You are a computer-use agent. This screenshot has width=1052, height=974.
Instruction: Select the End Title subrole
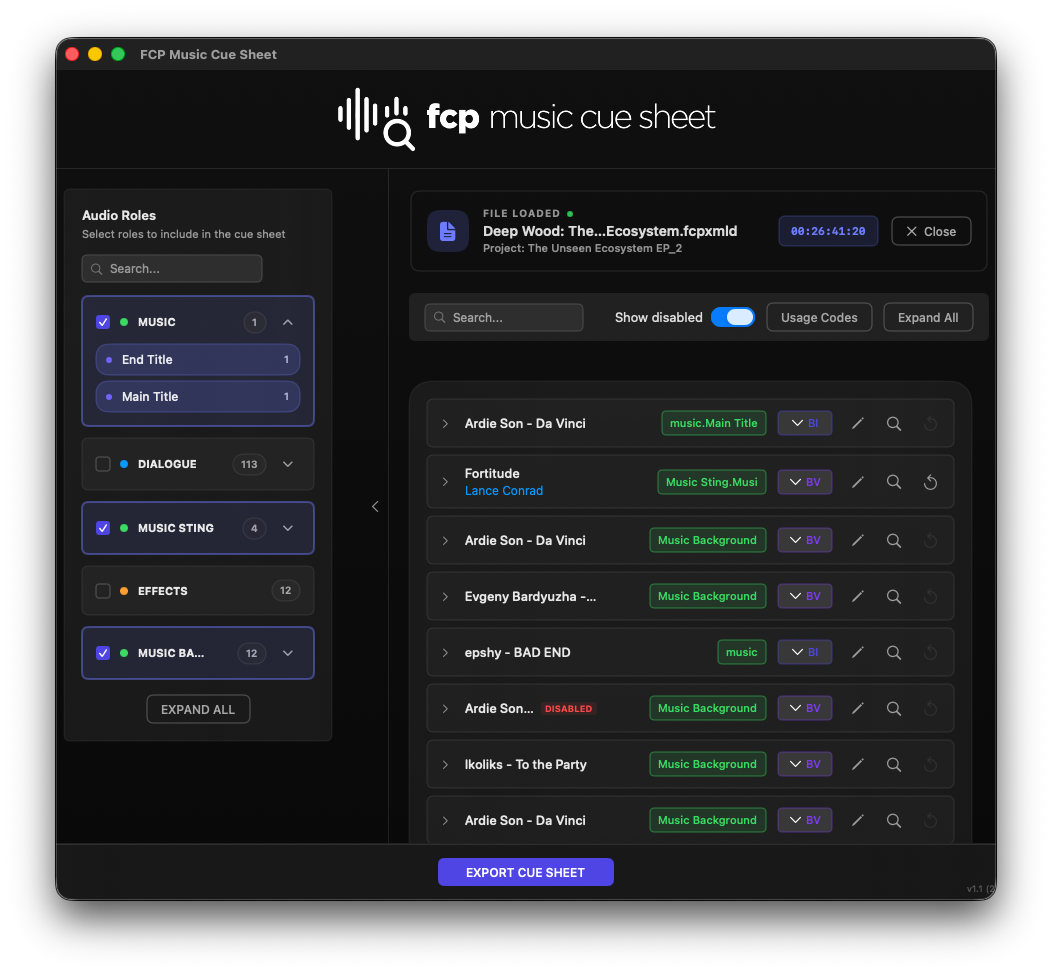click(198, 360)
